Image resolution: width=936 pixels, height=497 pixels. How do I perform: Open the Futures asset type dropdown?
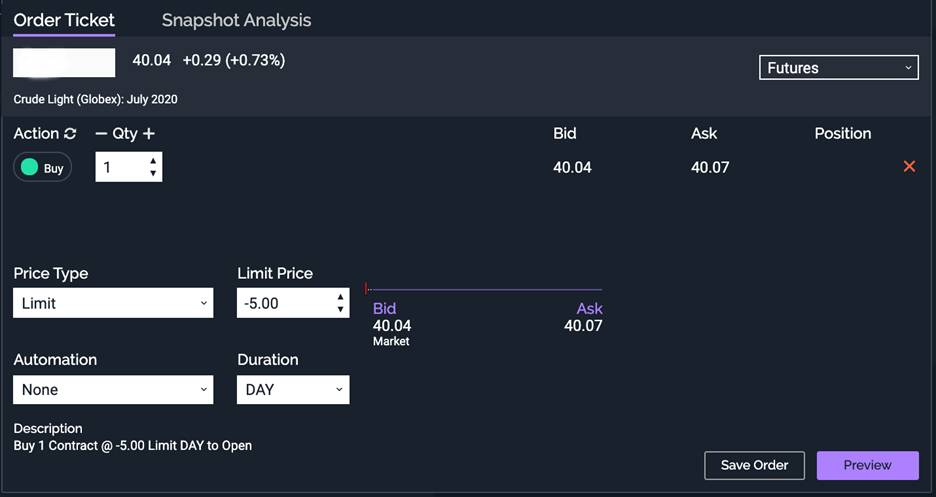click(839, 67)
